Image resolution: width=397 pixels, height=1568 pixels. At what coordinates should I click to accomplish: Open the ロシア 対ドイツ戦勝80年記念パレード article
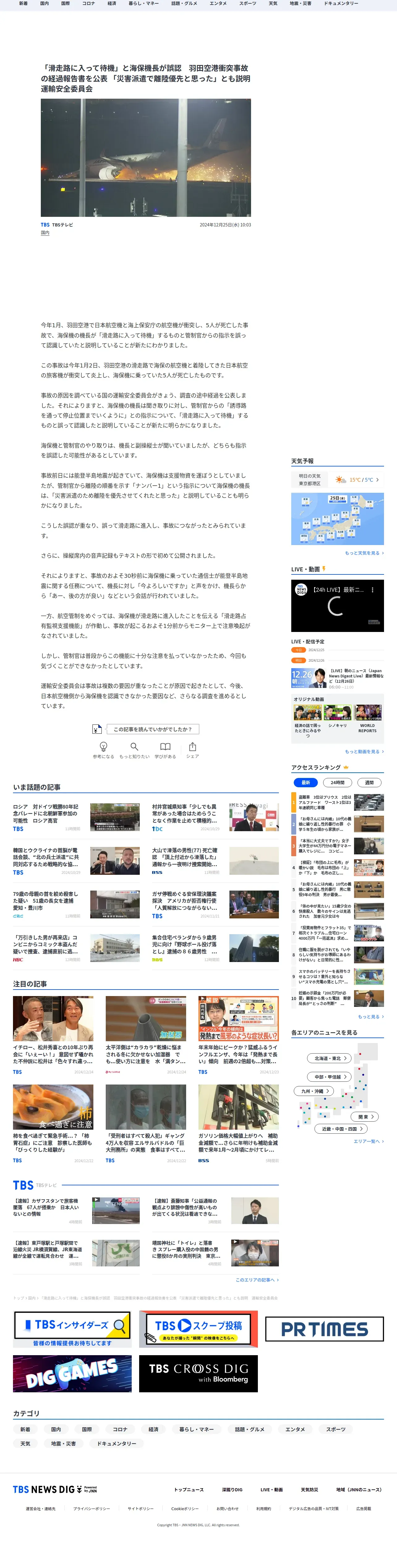point(77,818)
